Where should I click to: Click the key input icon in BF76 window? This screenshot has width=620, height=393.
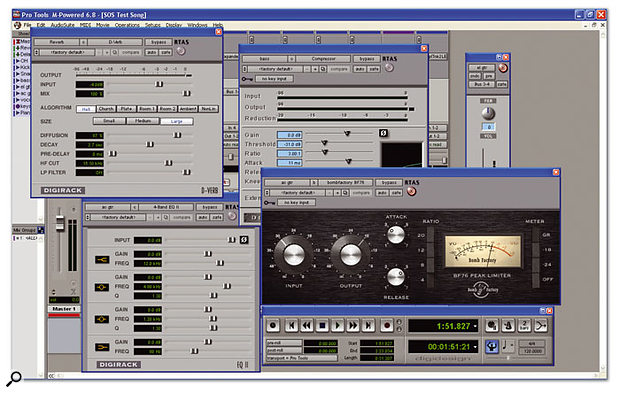(270, 203)
